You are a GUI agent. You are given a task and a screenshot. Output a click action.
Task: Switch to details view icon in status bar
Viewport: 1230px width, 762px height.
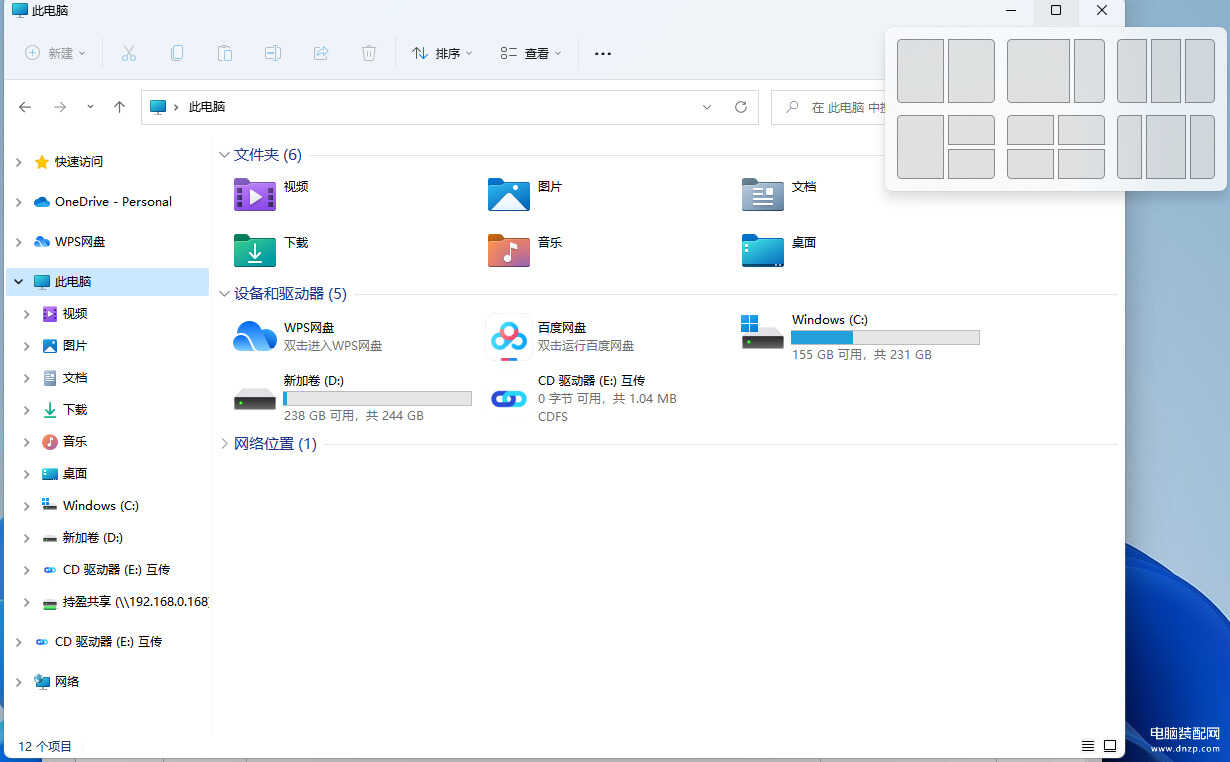click(x=1088, y=746)
